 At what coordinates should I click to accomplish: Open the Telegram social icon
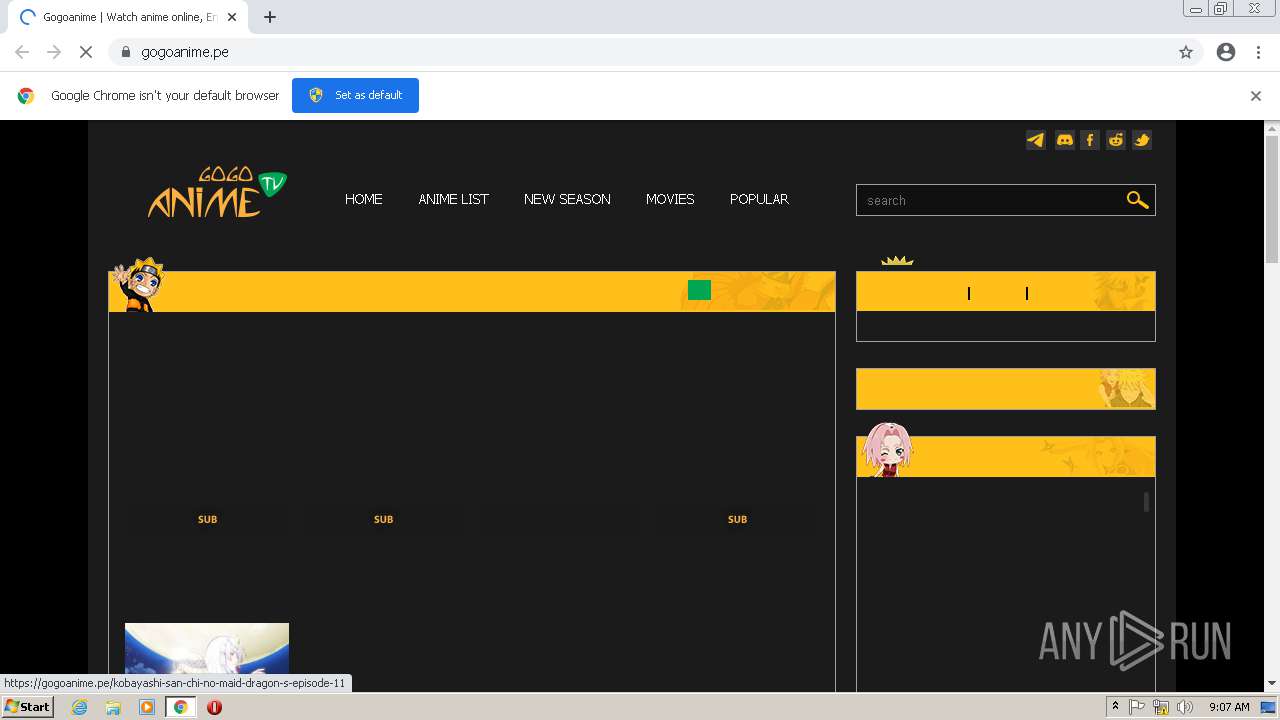coord(1036,140)
